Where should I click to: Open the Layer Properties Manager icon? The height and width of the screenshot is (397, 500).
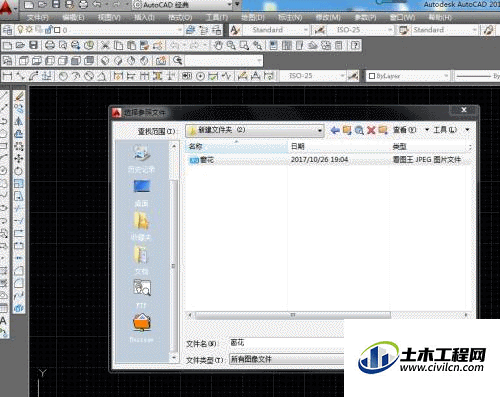tap(7, 30)
